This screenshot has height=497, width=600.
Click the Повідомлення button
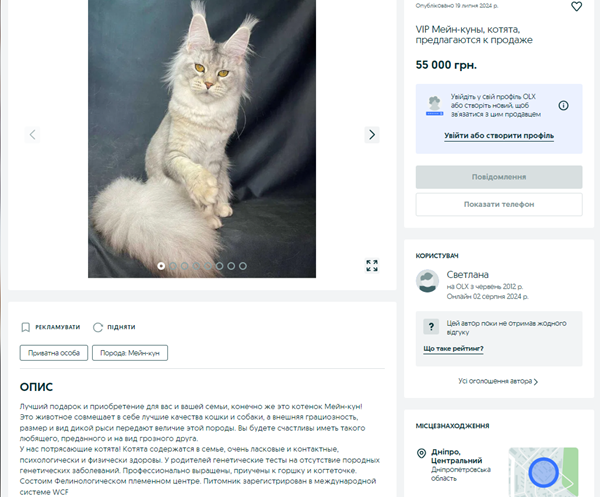click(499, 177)
